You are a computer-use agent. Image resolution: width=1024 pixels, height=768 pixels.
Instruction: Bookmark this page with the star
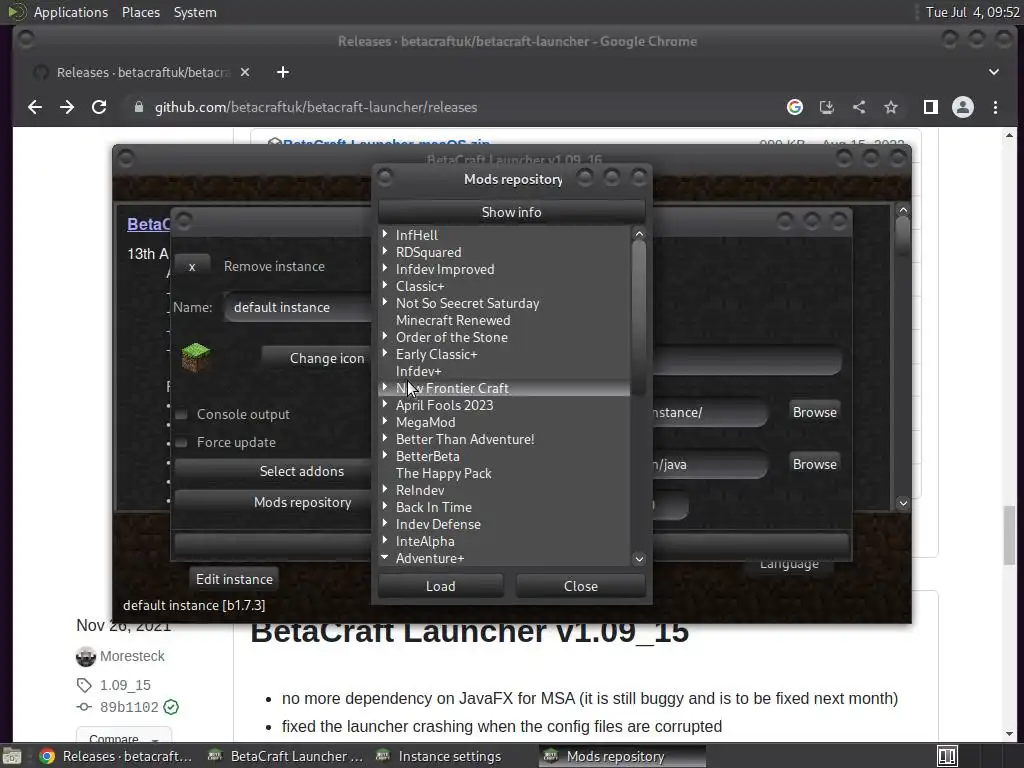pyautogui.click(x=891, y=107)
